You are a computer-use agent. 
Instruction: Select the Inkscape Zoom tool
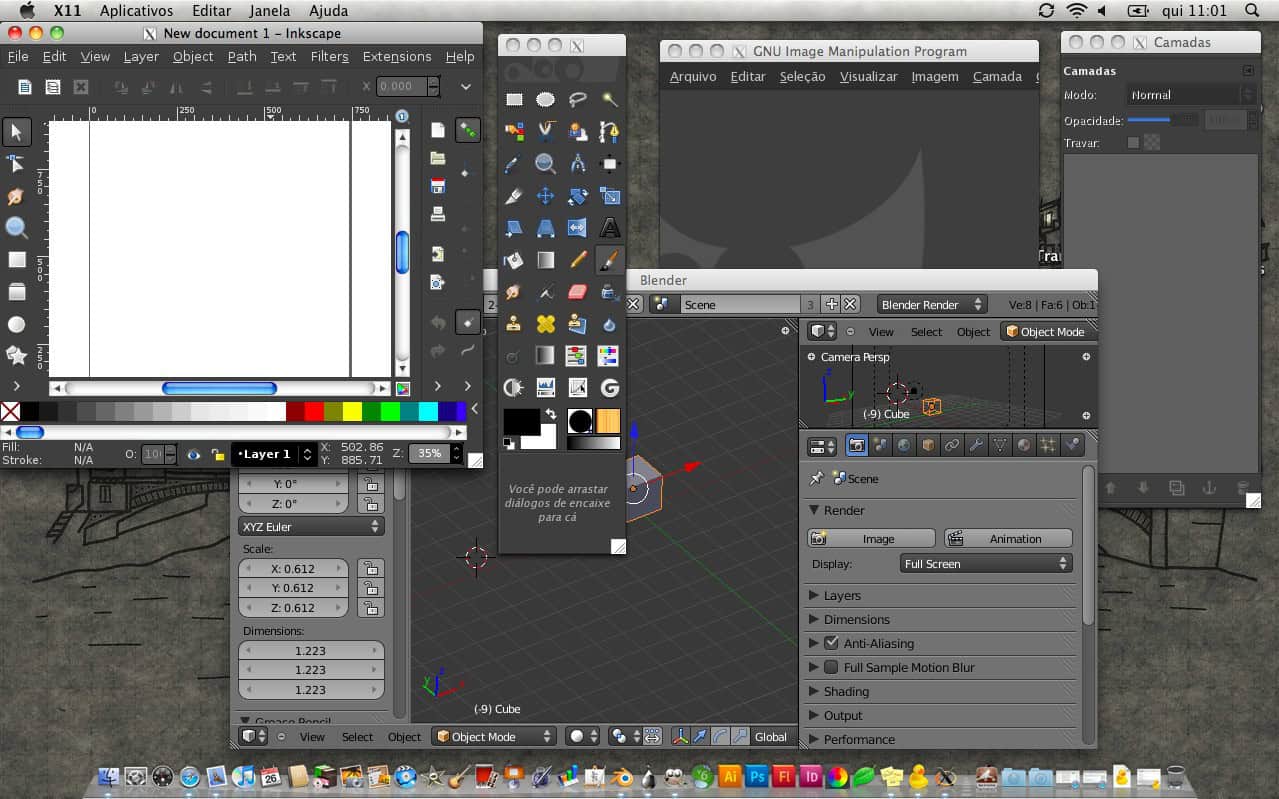(x=17, y=228)
